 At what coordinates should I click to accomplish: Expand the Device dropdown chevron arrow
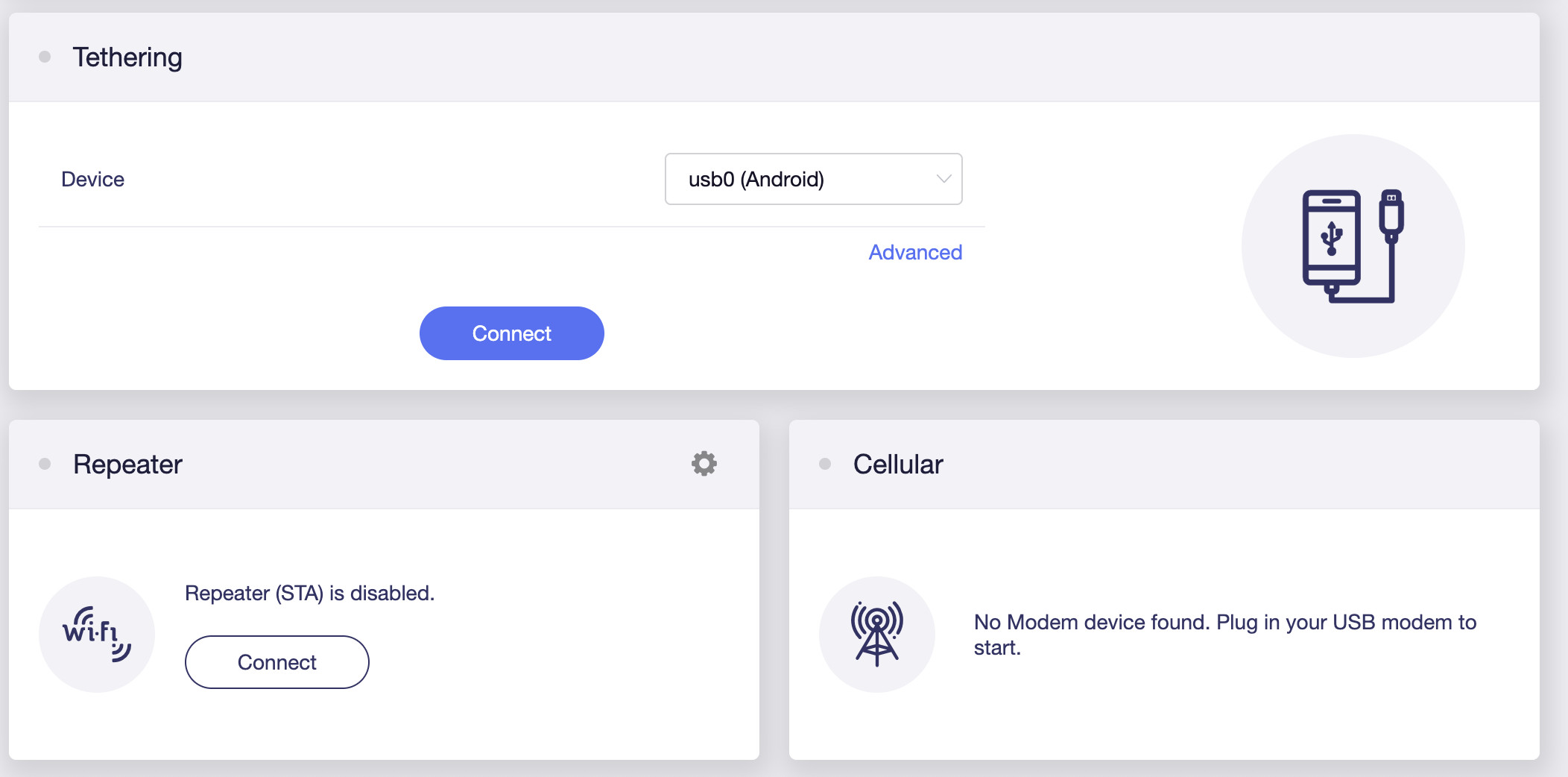pyautogui.click(x=943, y=179)
